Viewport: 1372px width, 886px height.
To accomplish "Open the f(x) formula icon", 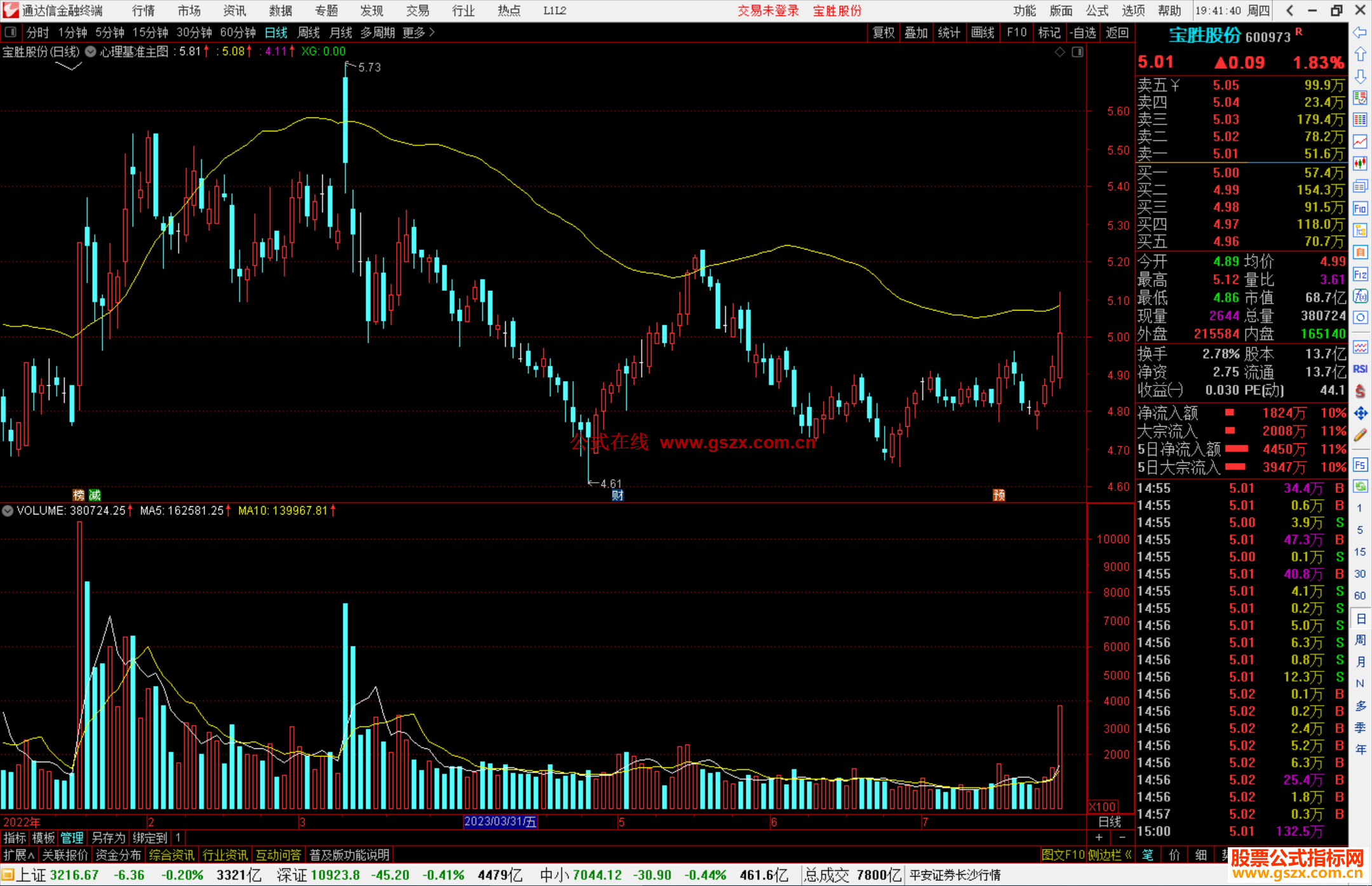I will coord(1360,296).
